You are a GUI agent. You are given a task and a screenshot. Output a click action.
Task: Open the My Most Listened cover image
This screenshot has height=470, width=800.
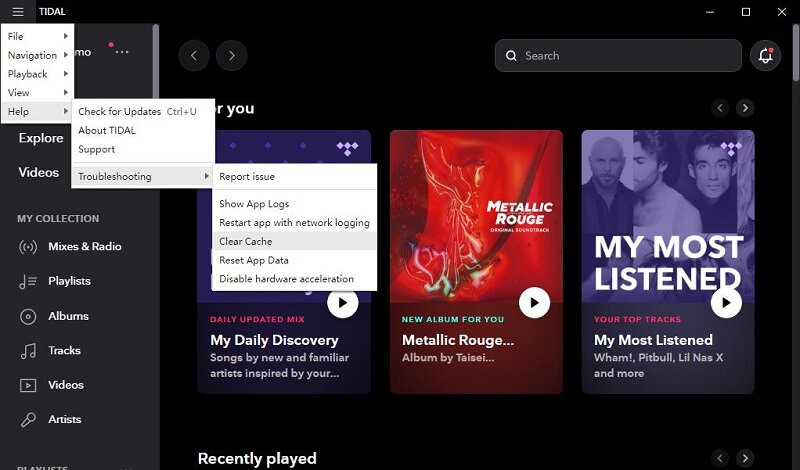point(668,216)
